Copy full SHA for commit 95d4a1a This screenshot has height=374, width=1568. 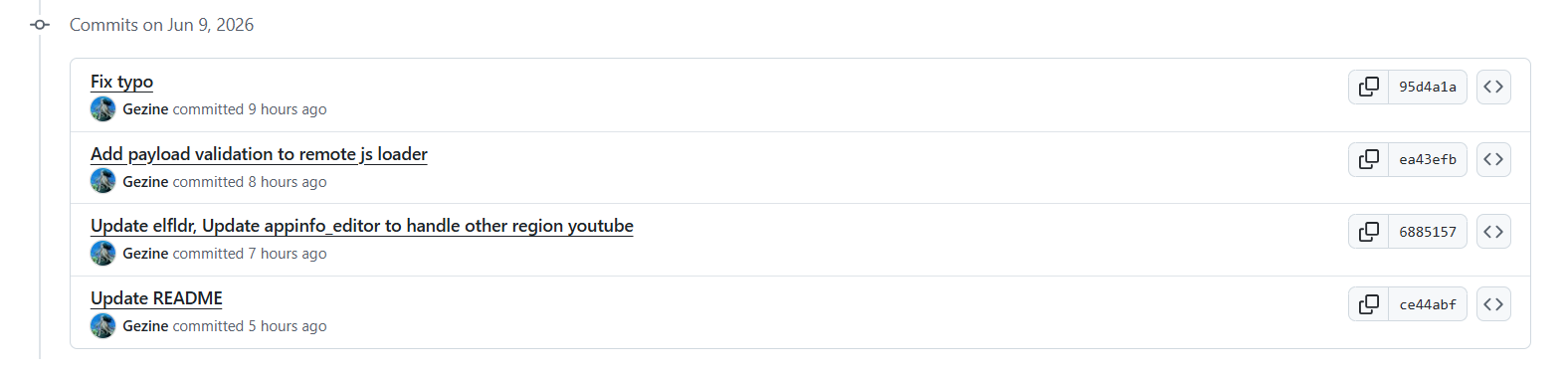point(1369,88)
